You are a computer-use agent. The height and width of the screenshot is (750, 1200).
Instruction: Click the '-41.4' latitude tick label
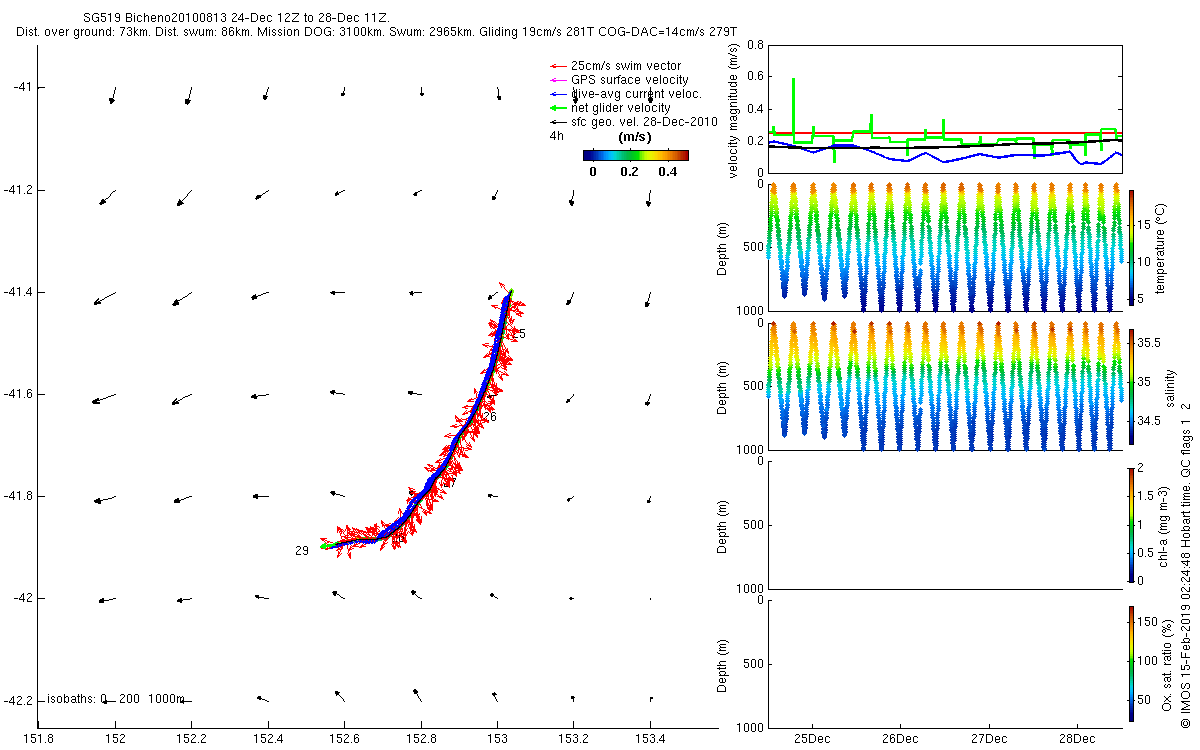point(19,292)
